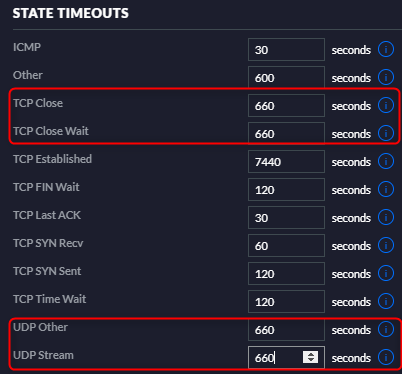This screenshot has width=402, height=374.
Task: Focus the UDP Other timeout field
Action: coord(286,329)
